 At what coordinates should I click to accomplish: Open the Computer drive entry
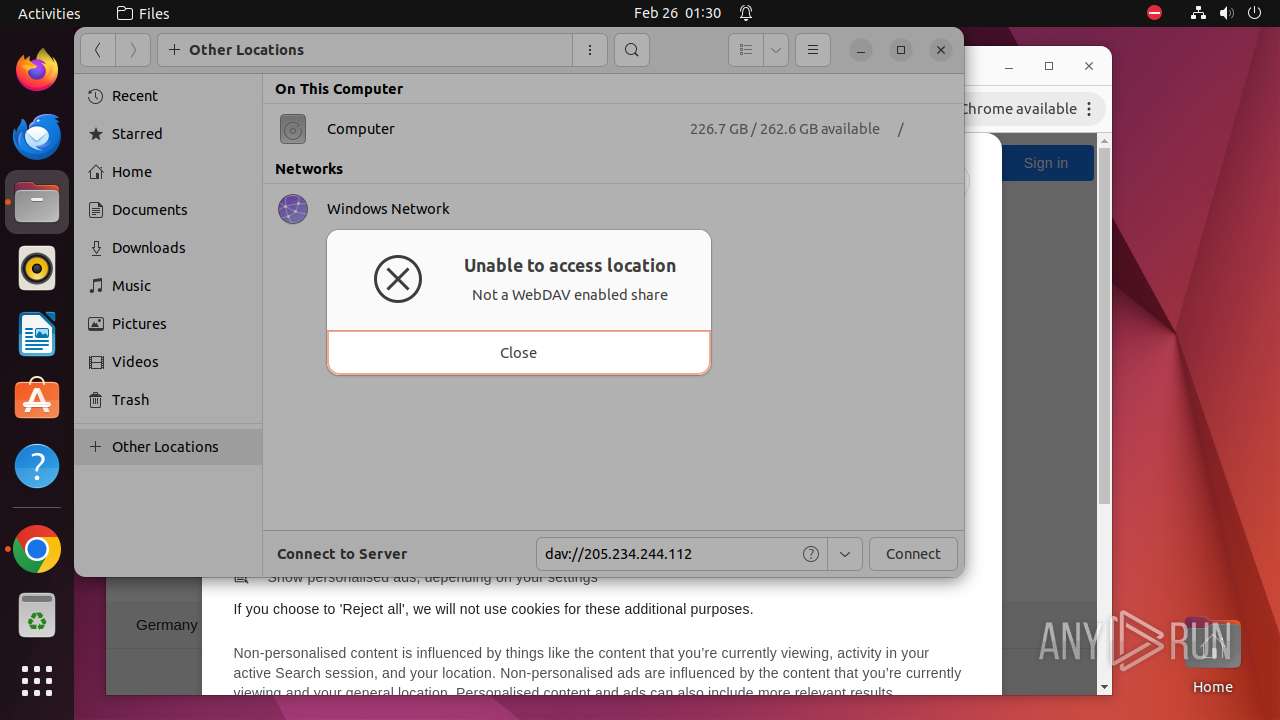[613, 129]
